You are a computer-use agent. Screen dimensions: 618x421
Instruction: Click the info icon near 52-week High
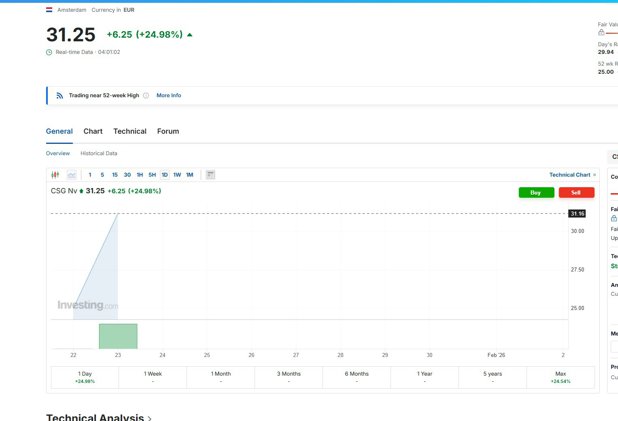coord(146,96)
